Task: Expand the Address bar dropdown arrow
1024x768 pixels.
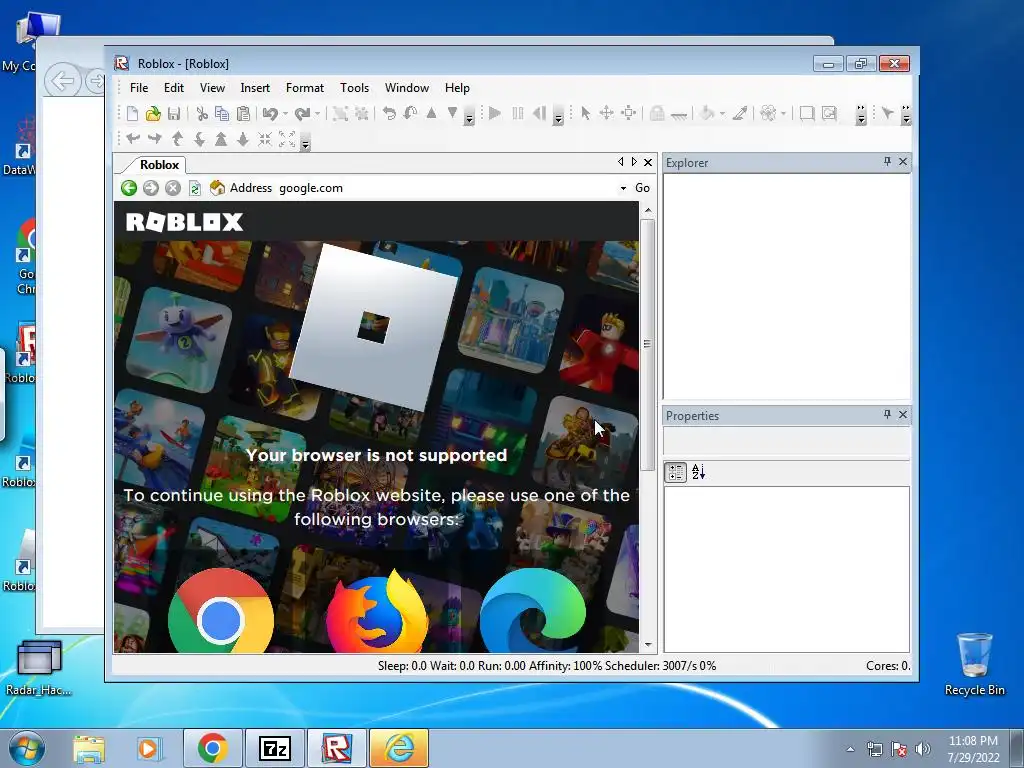Action: tap(624, 188)
